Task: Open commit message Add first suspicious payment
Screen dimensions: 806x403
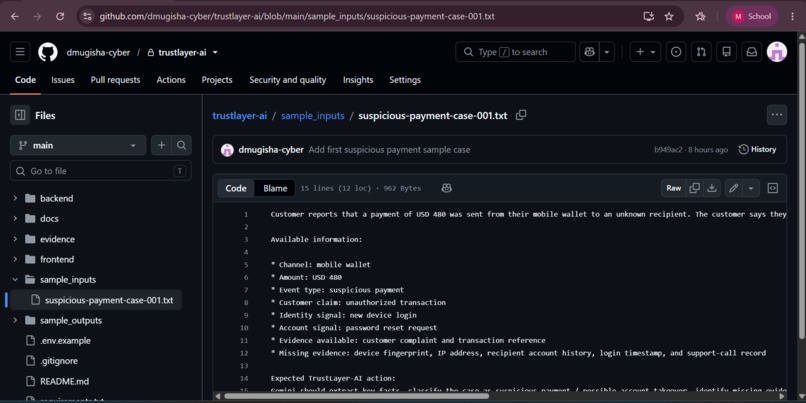Action: pos(389,150)
